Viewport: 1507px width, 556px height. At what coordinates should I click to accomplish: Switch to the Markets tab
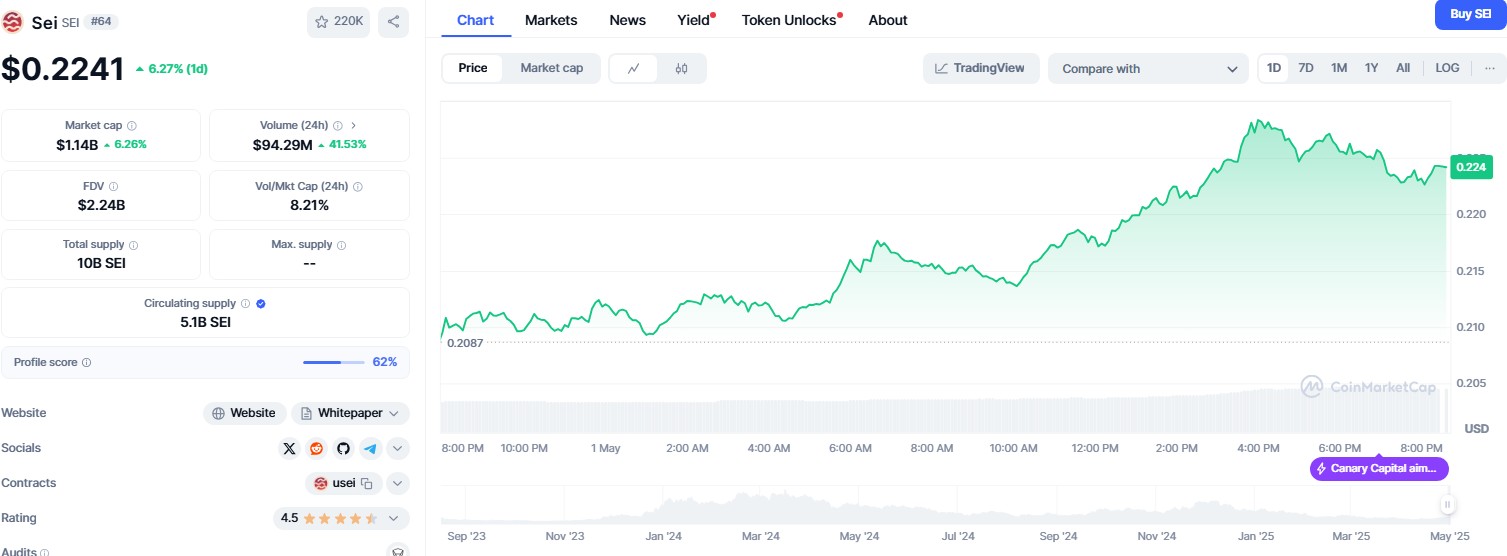tap(551, 20)
